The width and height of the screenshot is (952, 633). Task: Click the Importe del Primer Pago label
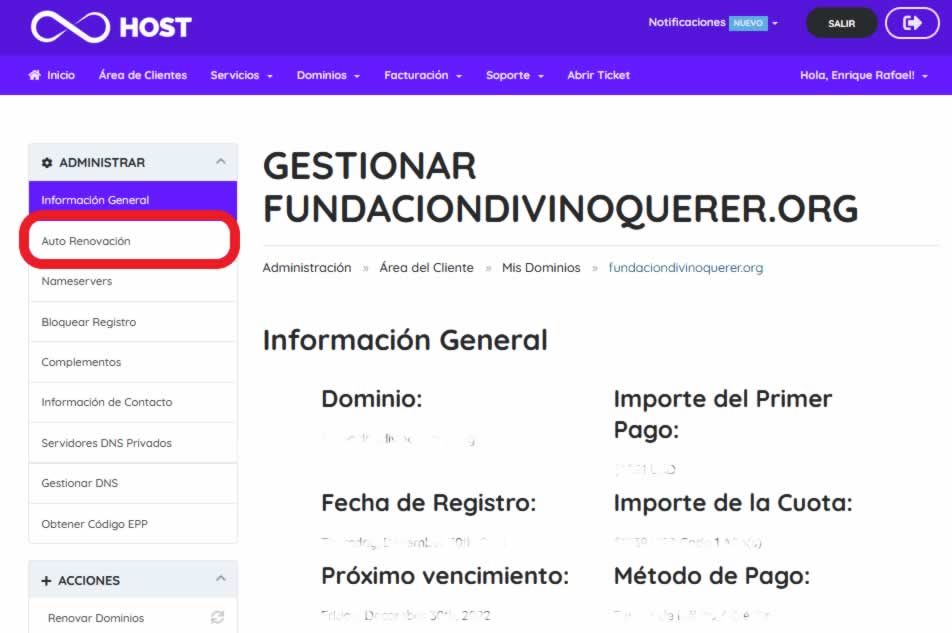(722, 414)
